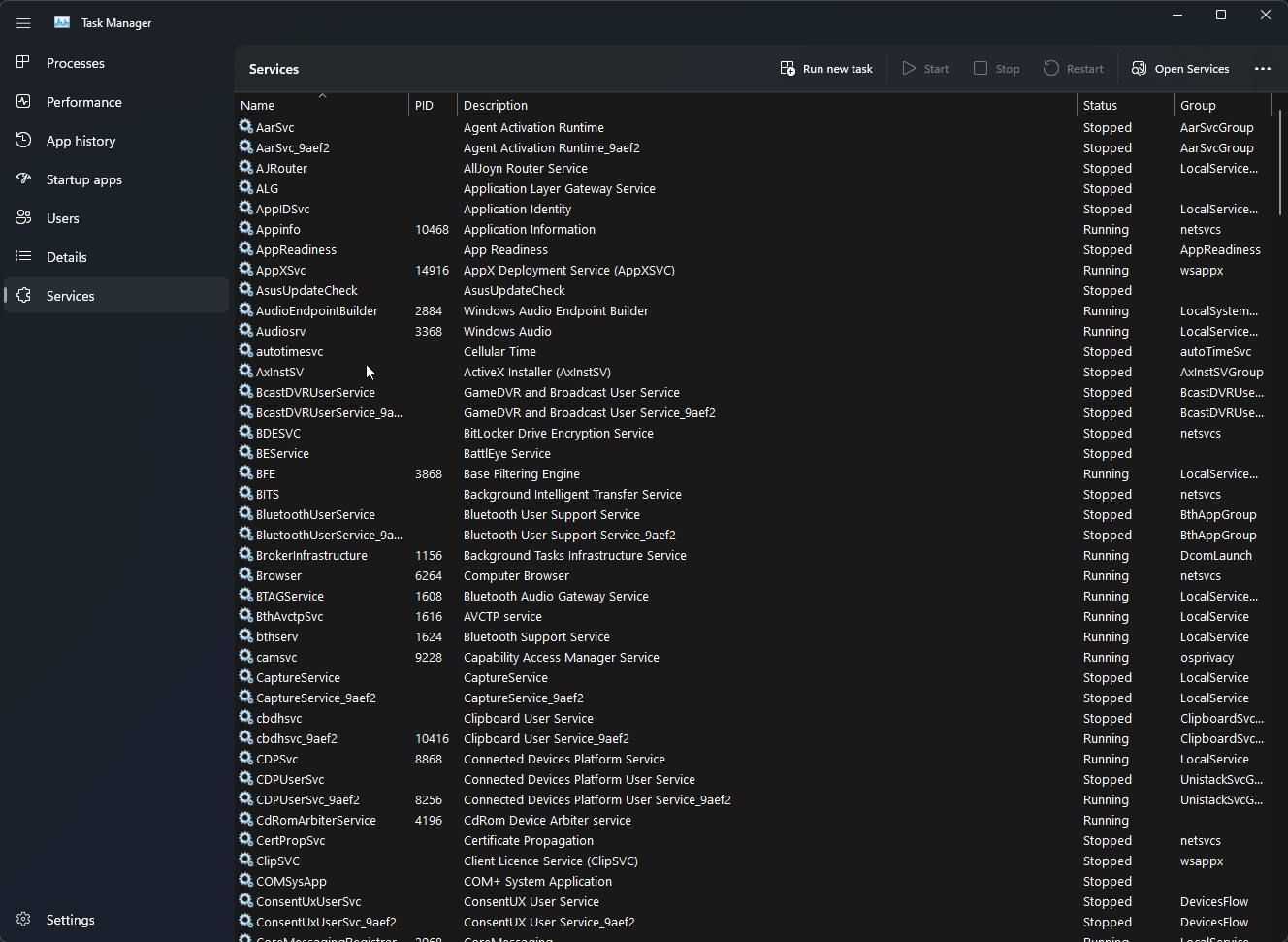Screen dimensions: 1288x942
Task: Click the Services puzzle icon
Action: (x=23, y=295)
